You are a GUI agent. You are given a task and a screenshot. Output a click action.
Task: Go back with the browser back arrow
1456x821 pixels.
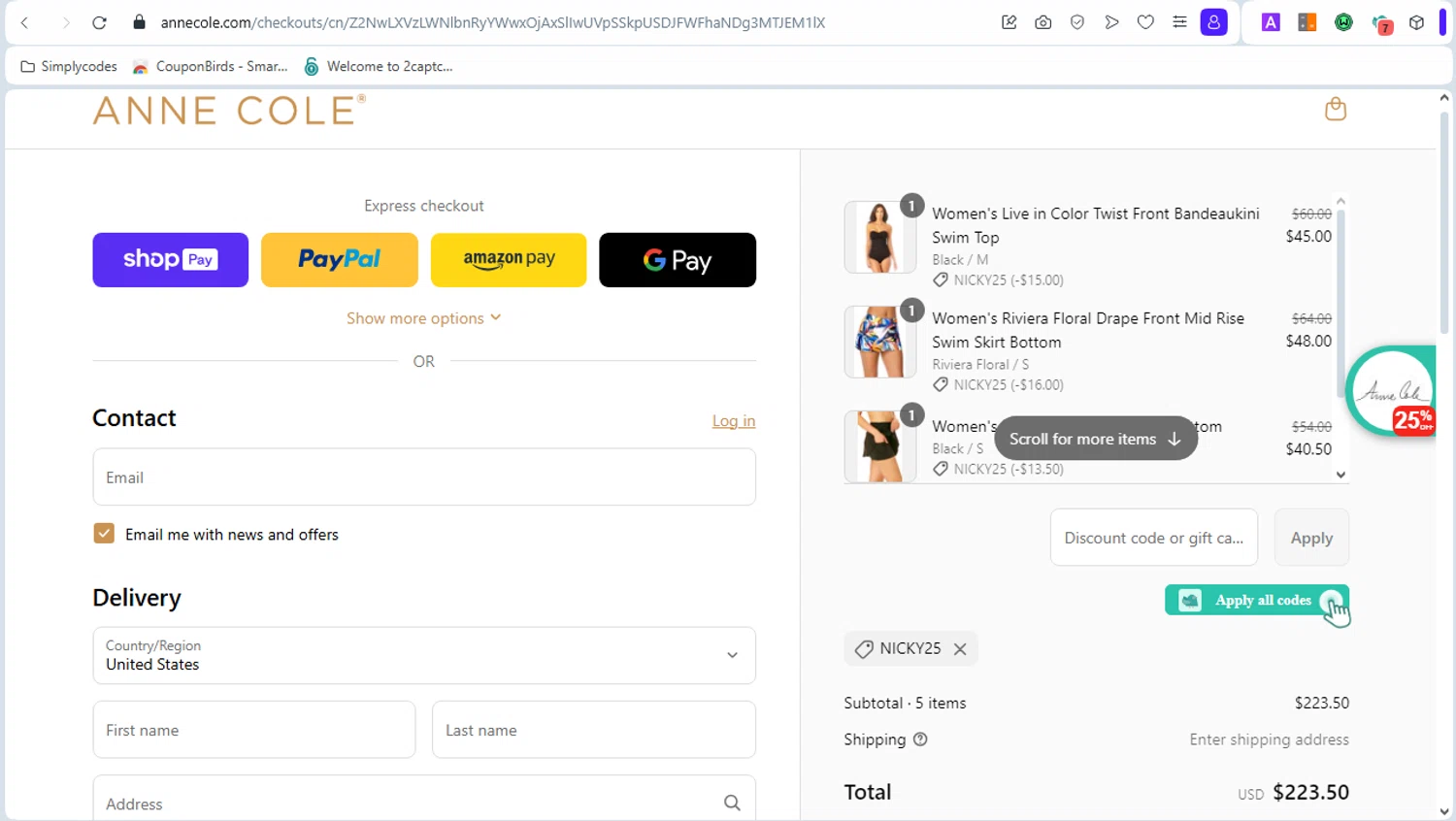click(25, 22)
